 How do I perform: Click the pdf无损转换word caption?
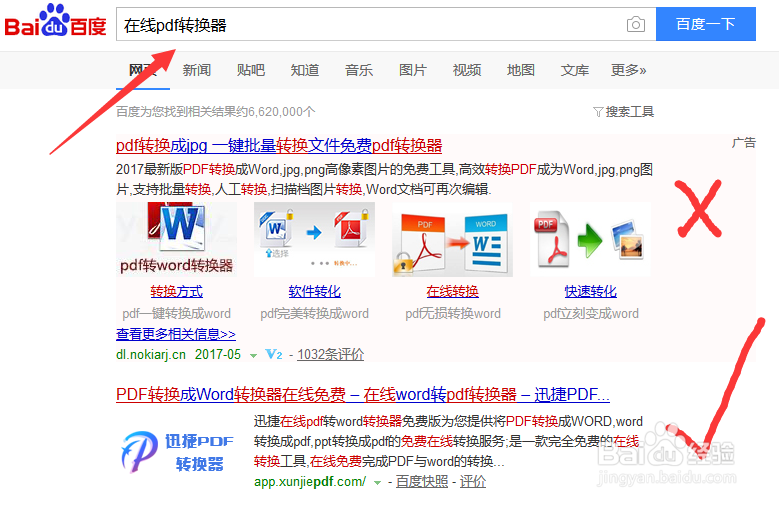coord(453,314)
